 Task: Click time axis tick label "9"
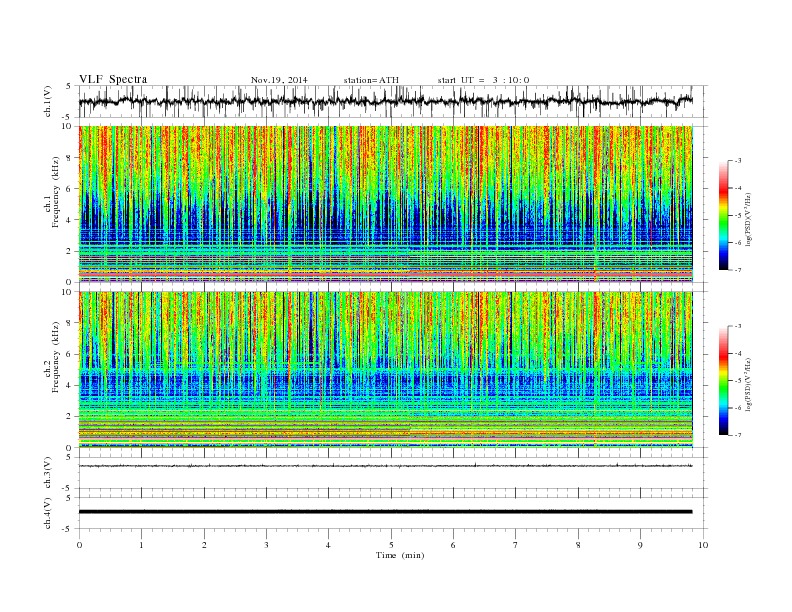point(640,545)
